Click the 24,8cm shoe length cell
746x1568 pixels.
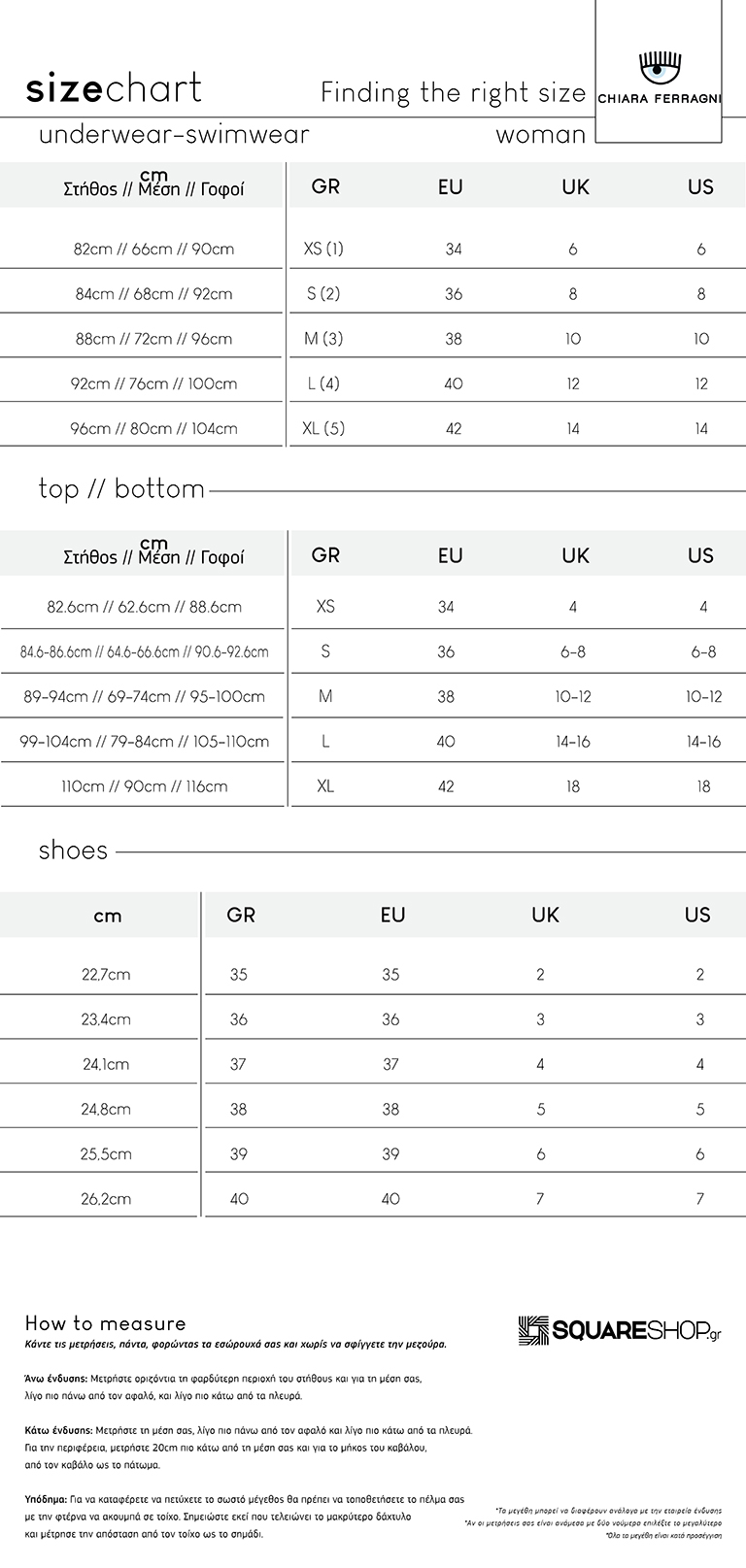pos(106,1109)
